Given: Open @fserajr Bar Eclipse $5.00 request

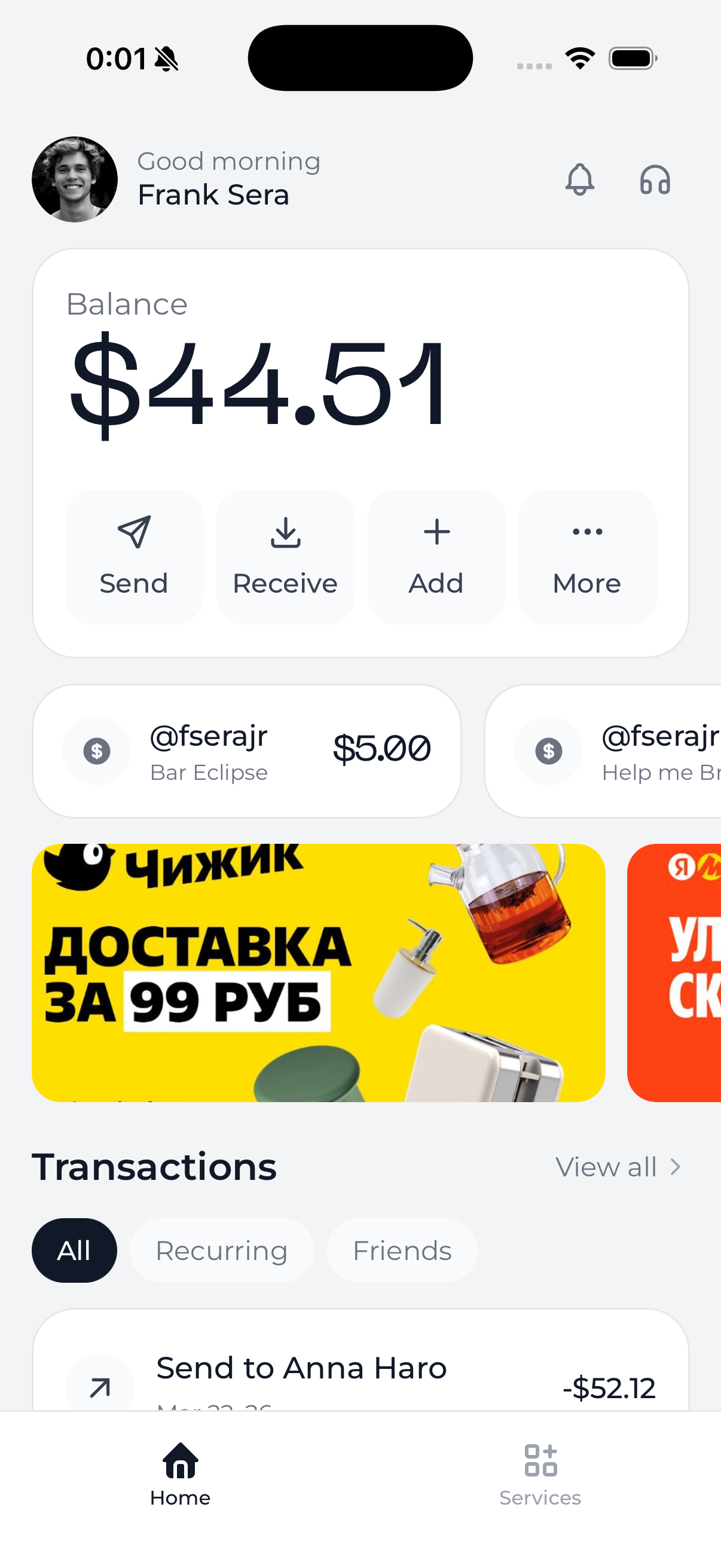Looking at the screenshot, I should (x=246, y=751).
